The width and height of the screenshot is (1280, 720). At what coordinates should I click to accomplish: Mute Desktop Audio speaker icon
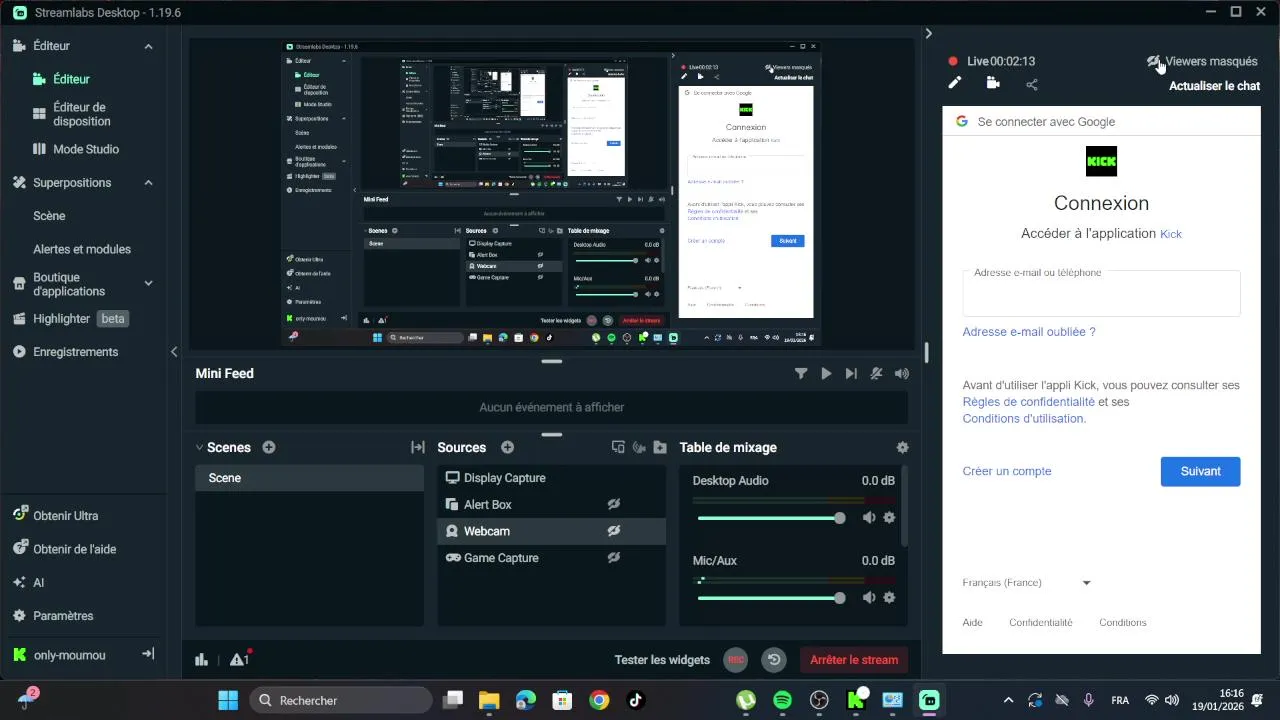(869, 518)
